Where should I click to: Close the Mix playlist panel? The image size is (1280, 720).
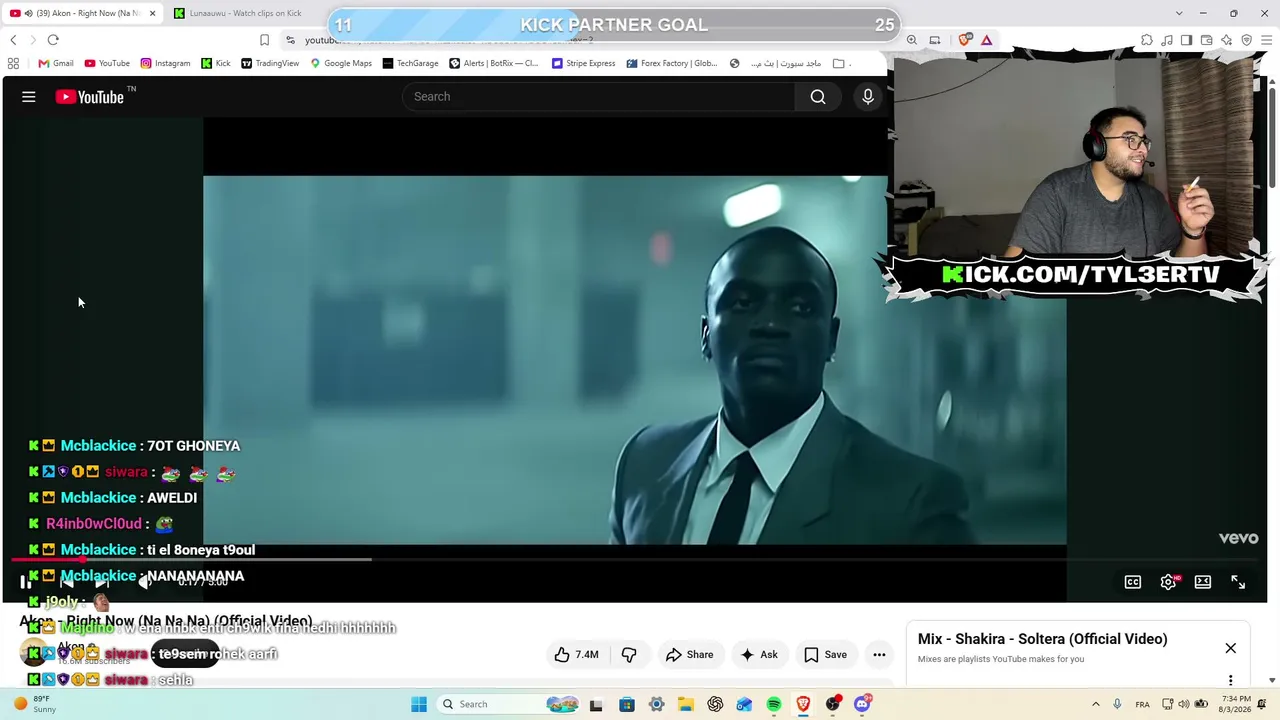pyautogui.click(x=1231, y=648)
